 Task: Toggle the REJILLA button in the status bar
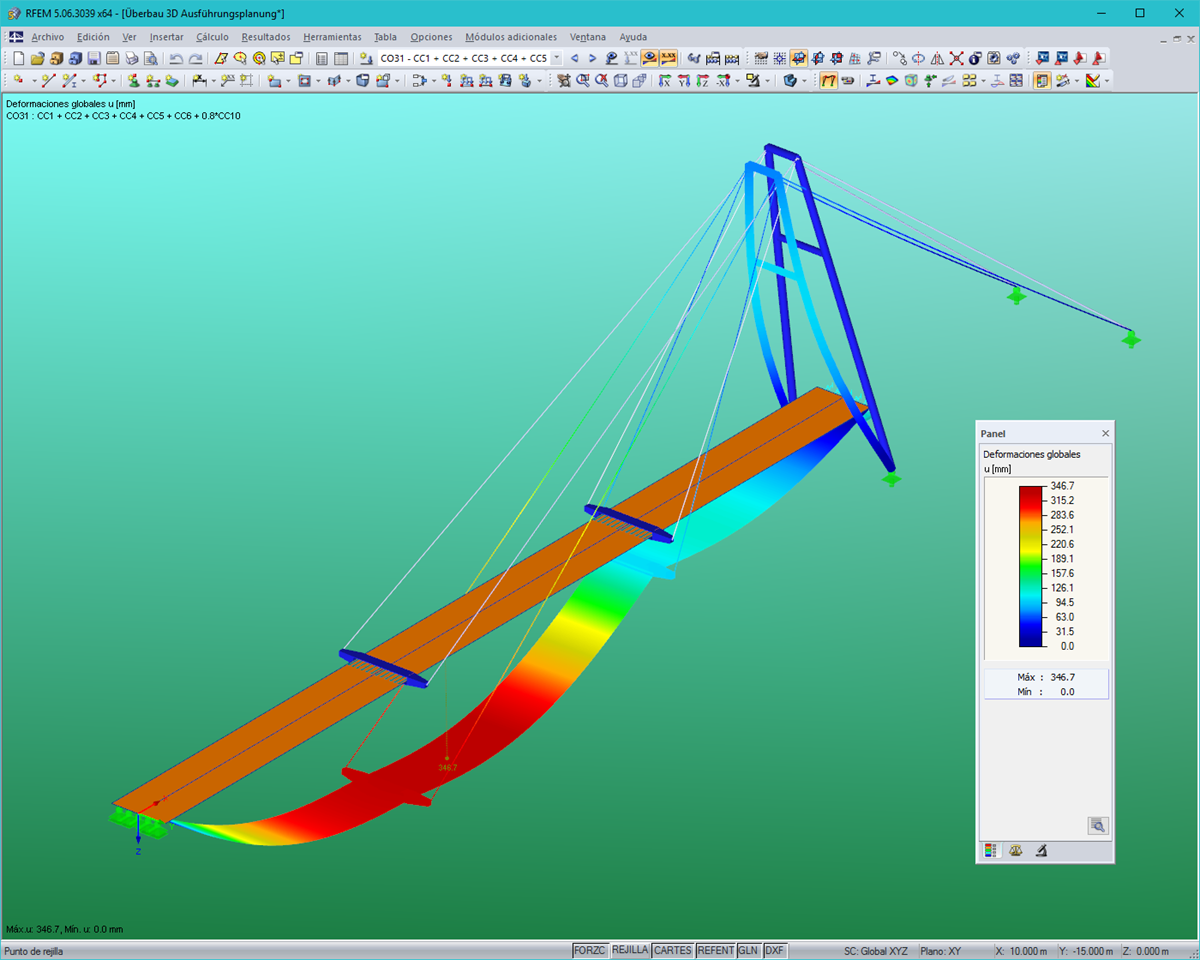click(x=630, y=950)
